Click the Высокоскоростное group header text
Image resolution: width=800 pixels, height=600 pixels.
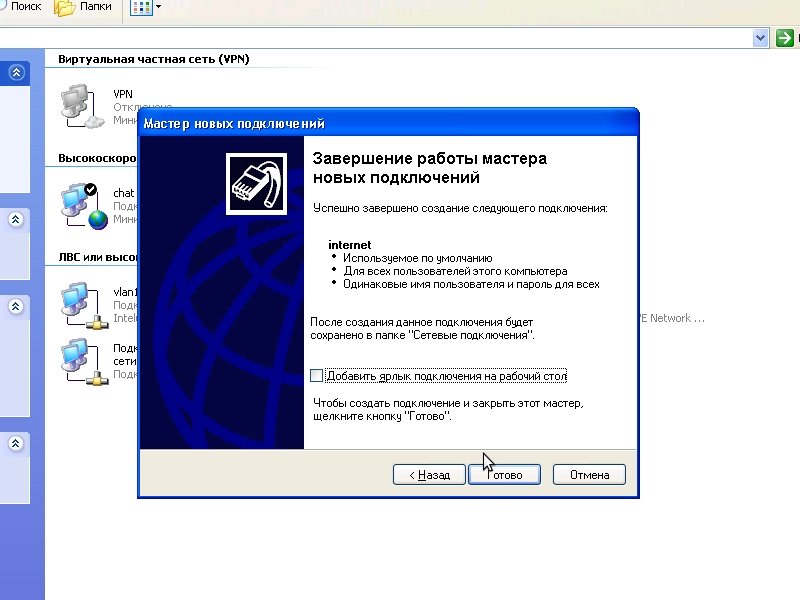tap(97, 158)
